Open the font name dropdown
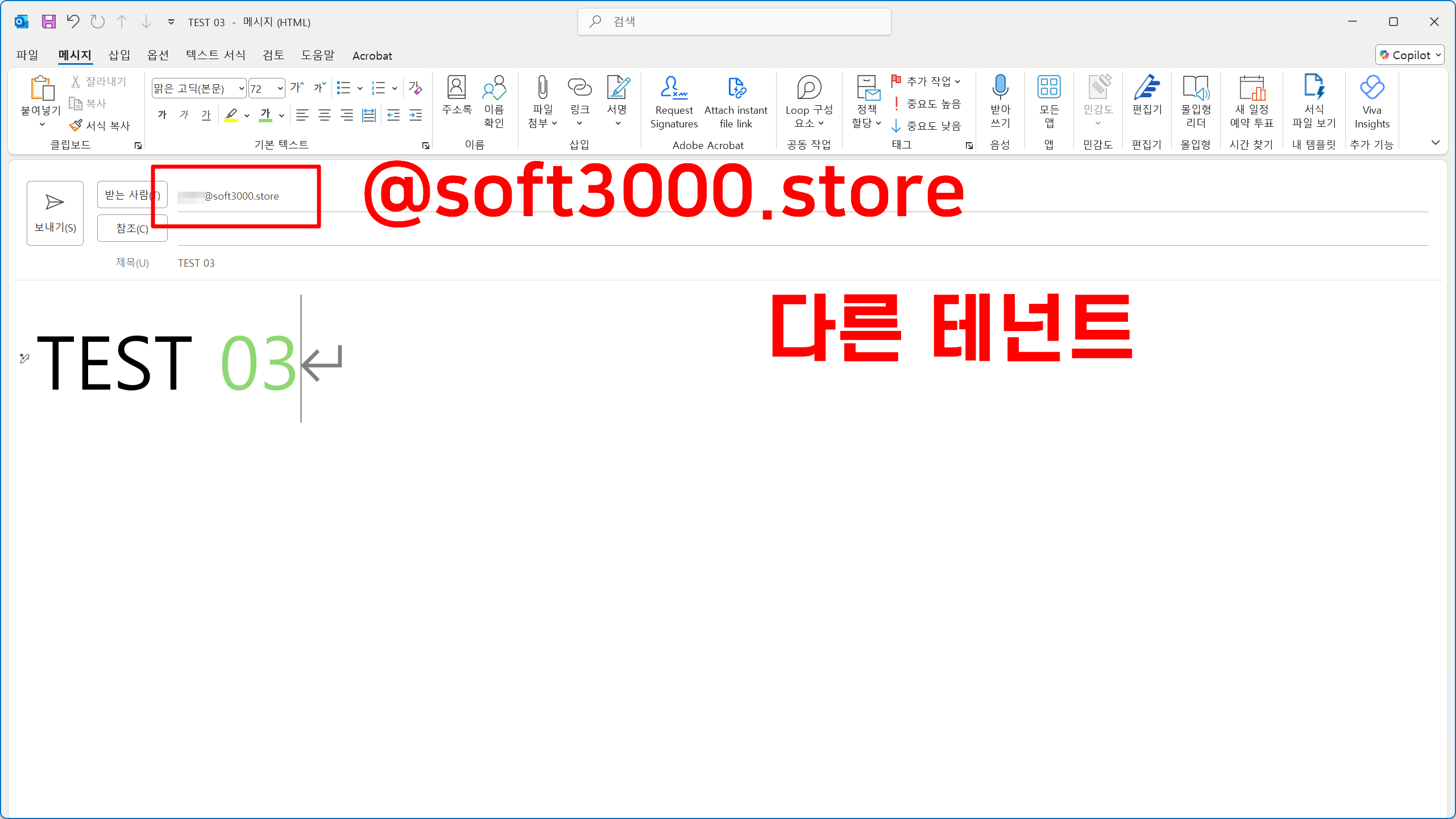 pos(241,88)
